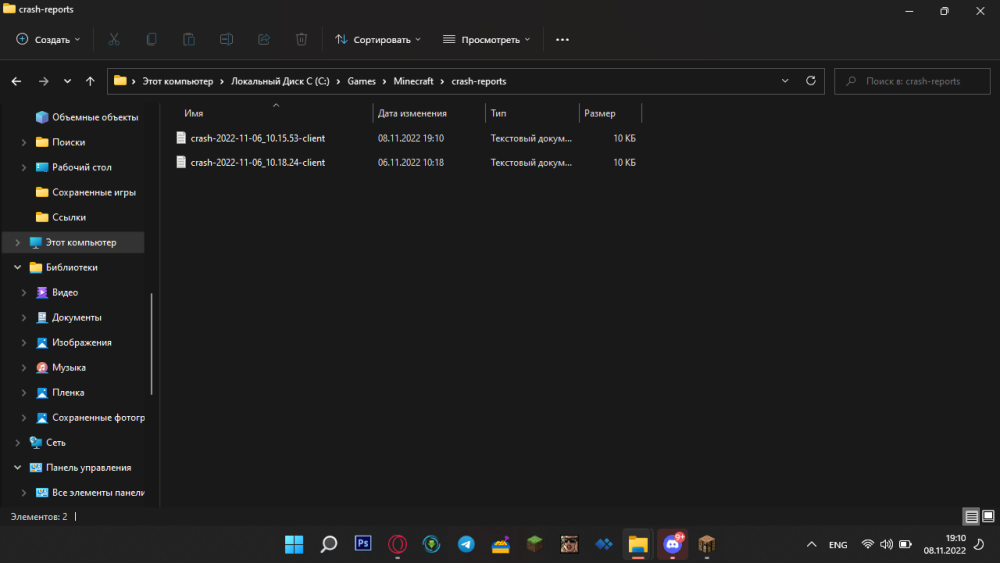Open Photoshop from the taskbar

click(x=363, y=544)
